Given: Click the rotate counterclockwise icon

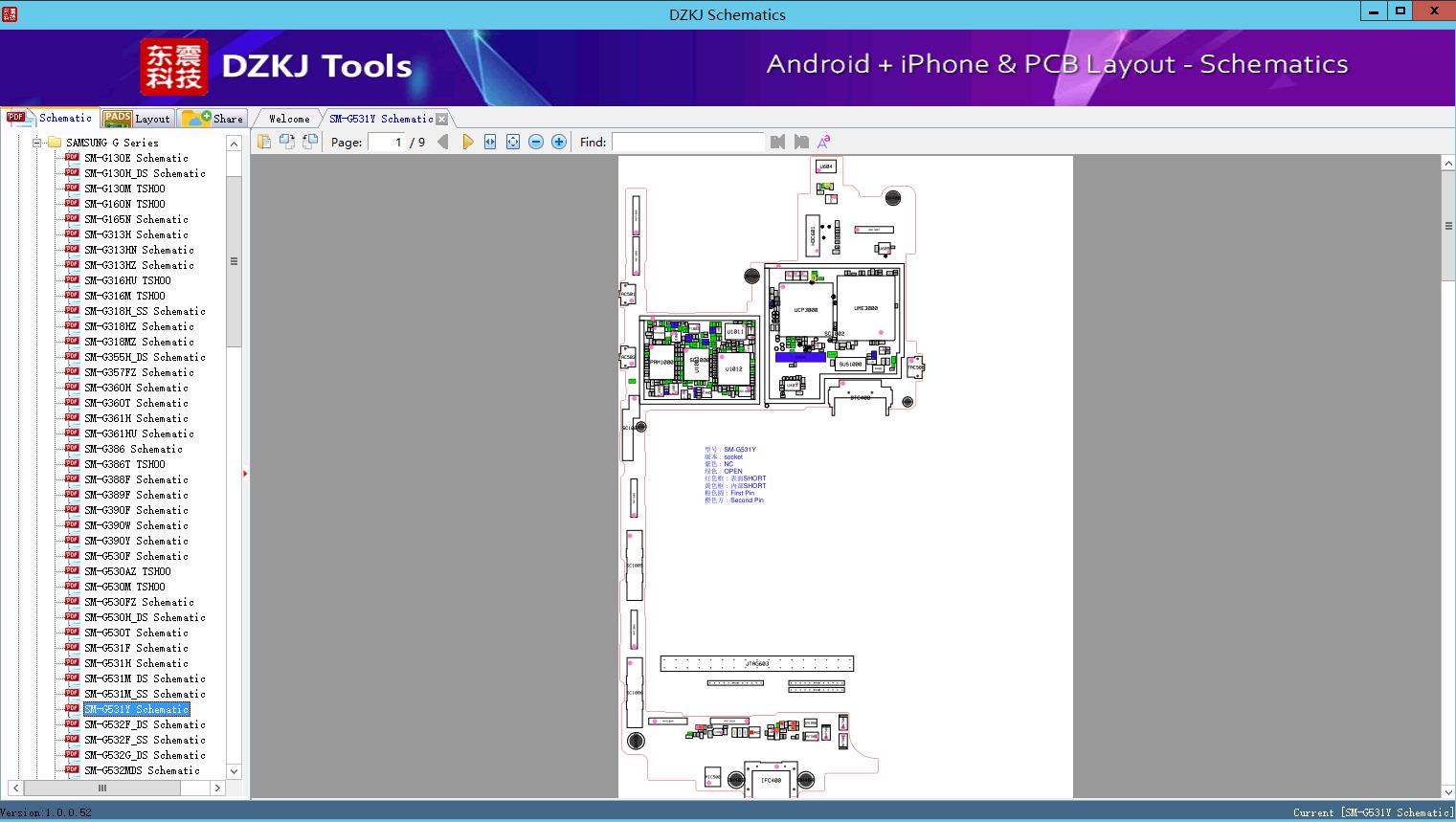Looking at the screenshot, I should (x=287, y=142).
